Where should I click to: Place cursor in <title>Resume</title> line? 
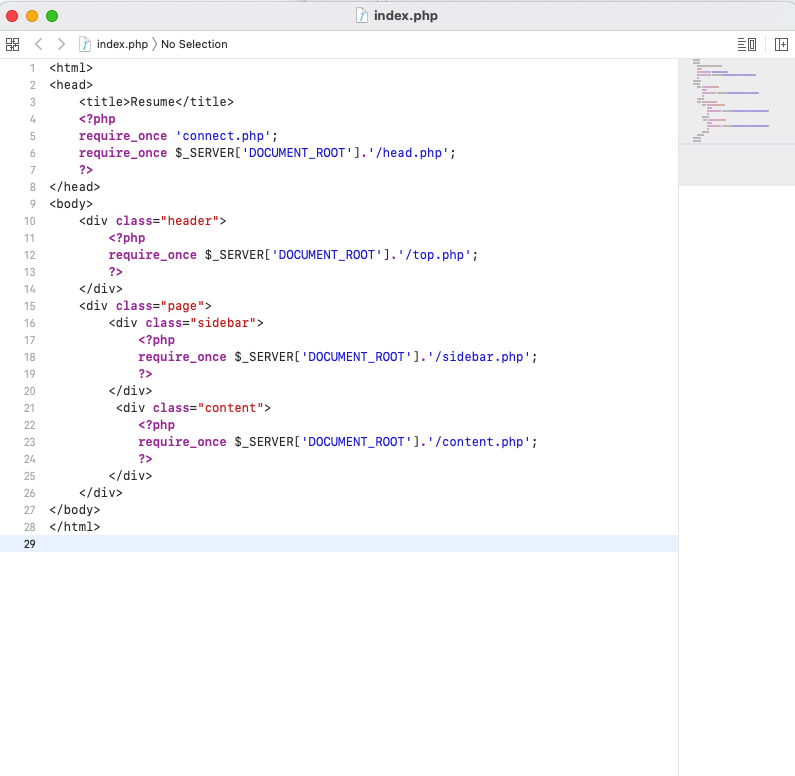point(156,102)
